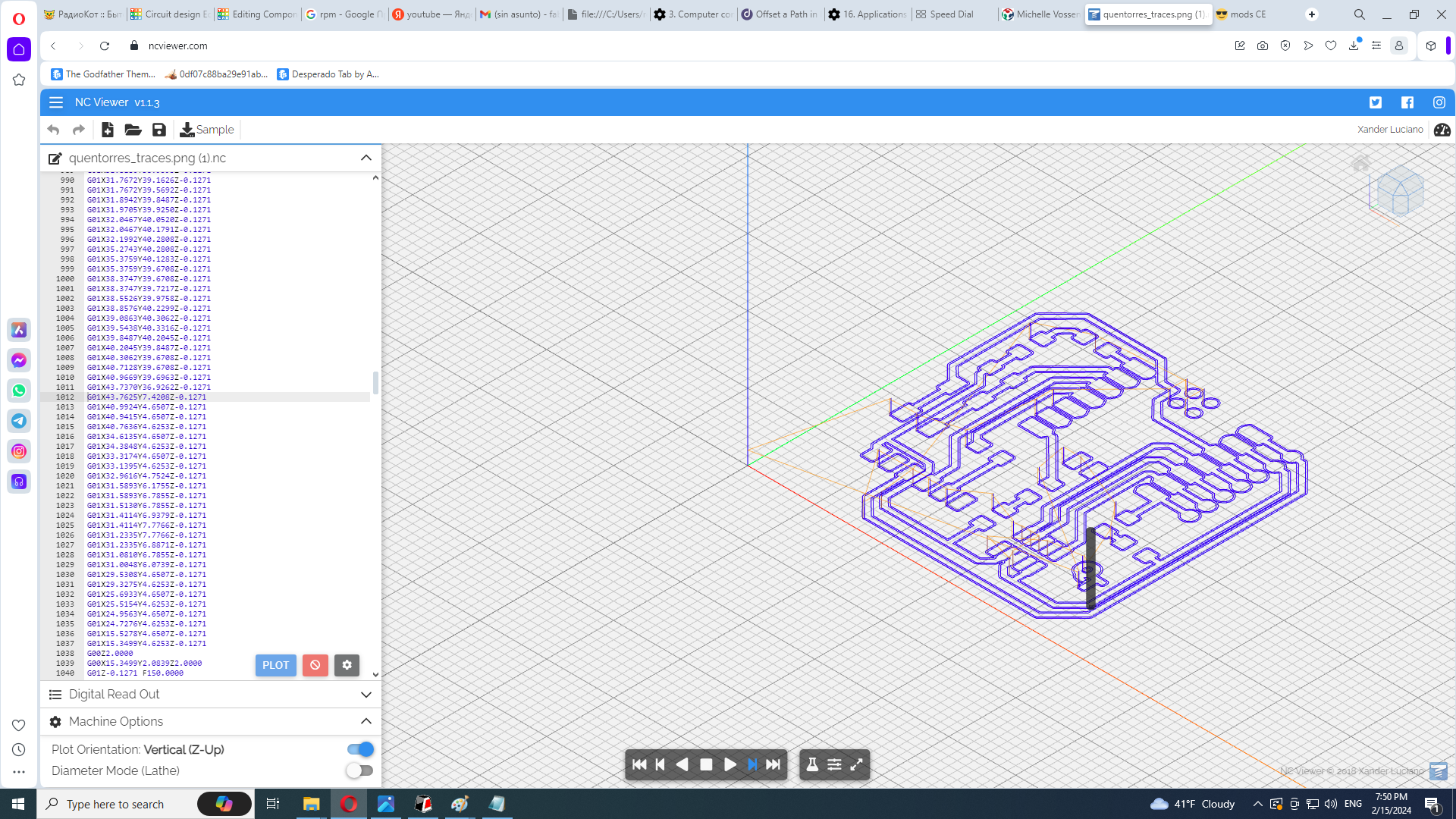Open a new browser tab with the plus button
1456x819 pixels.
pos(1312,14)
